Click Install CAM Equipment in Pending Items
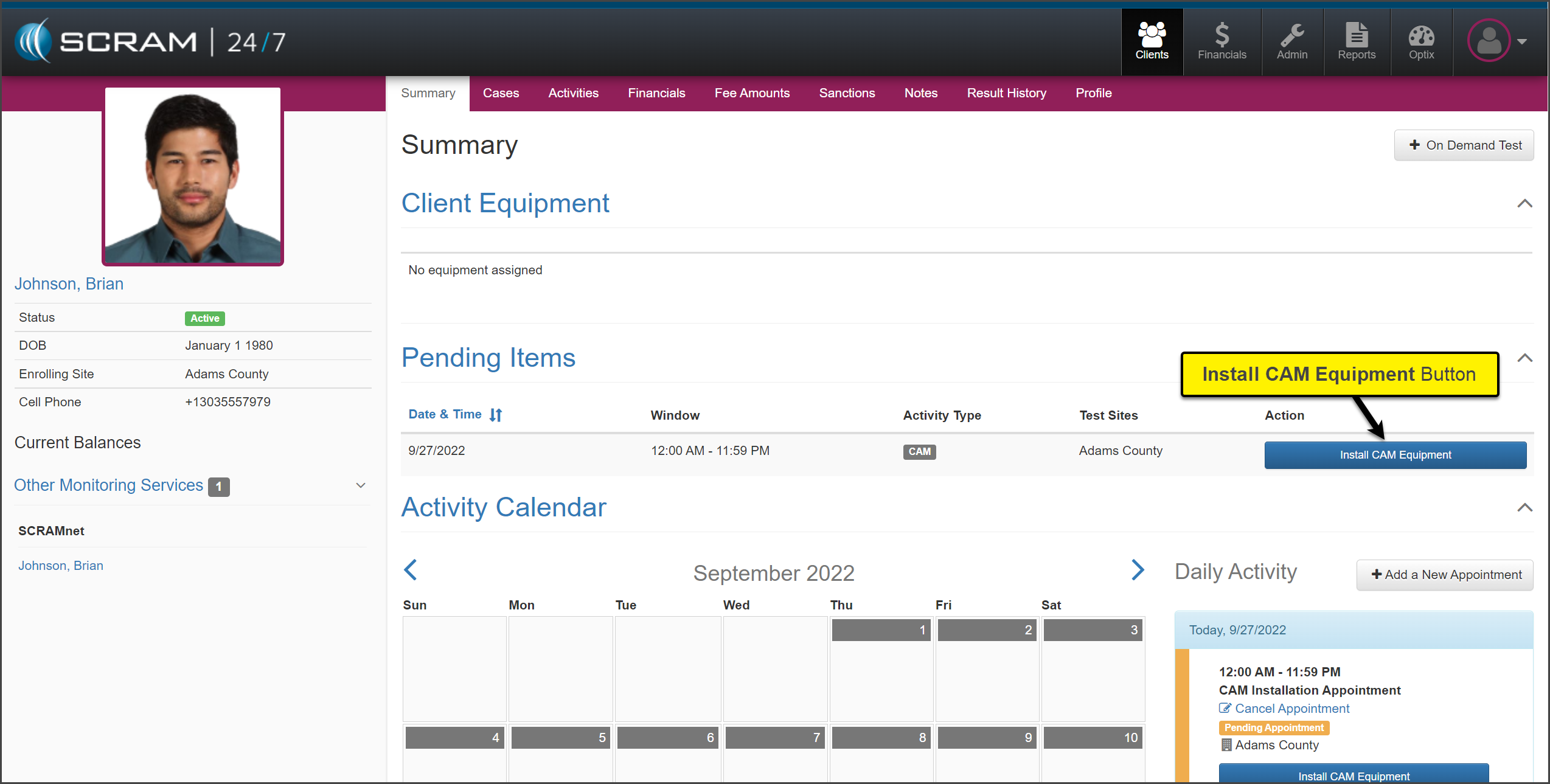Screen dimensions: 1550x784 coord(1395,455)
